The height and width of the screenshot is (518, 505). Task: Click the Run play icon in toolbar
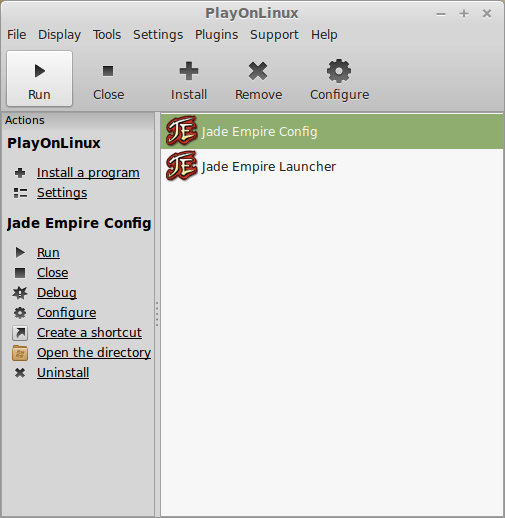[40, 71]
